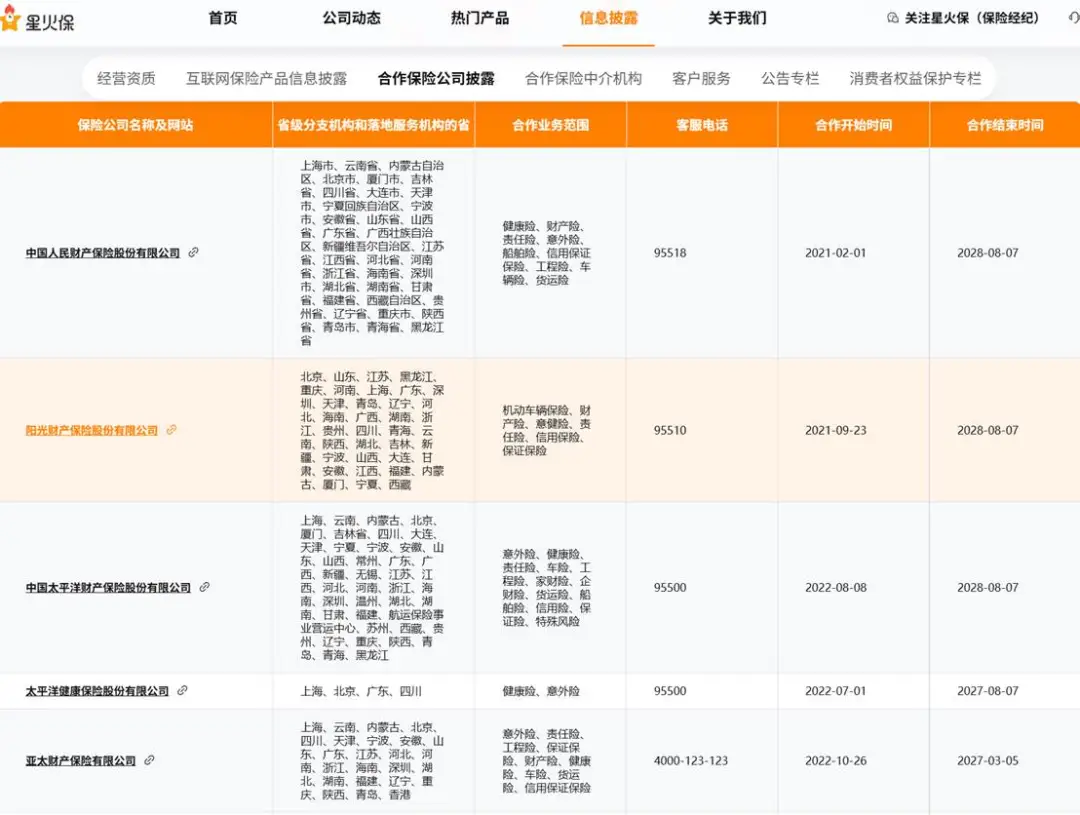The width and height of the screenshot is (1080, 815).
Task: Switch to 经营资质 tab
Action: tap(126, 79)
